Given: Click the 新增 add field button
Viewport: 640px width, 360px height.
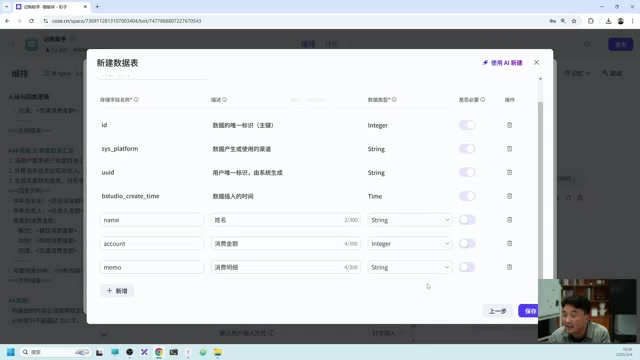Looking at the screenshot, I should 117,291.
